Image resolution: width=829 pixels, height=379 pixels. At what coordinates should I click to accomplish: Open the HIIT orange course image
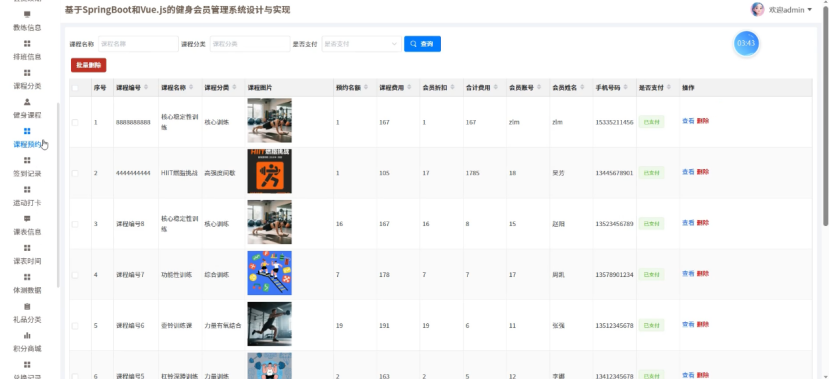(269, 171)
